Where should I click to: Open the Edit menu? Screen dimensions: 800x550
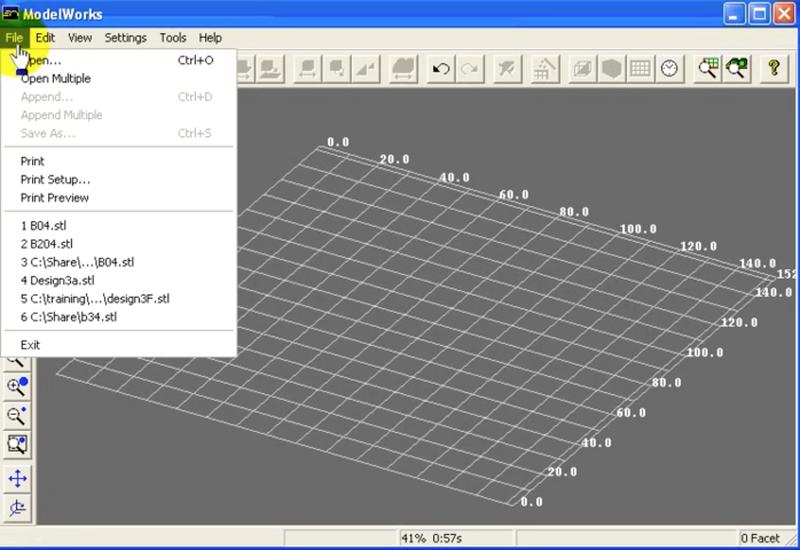(x=45, y=38)
